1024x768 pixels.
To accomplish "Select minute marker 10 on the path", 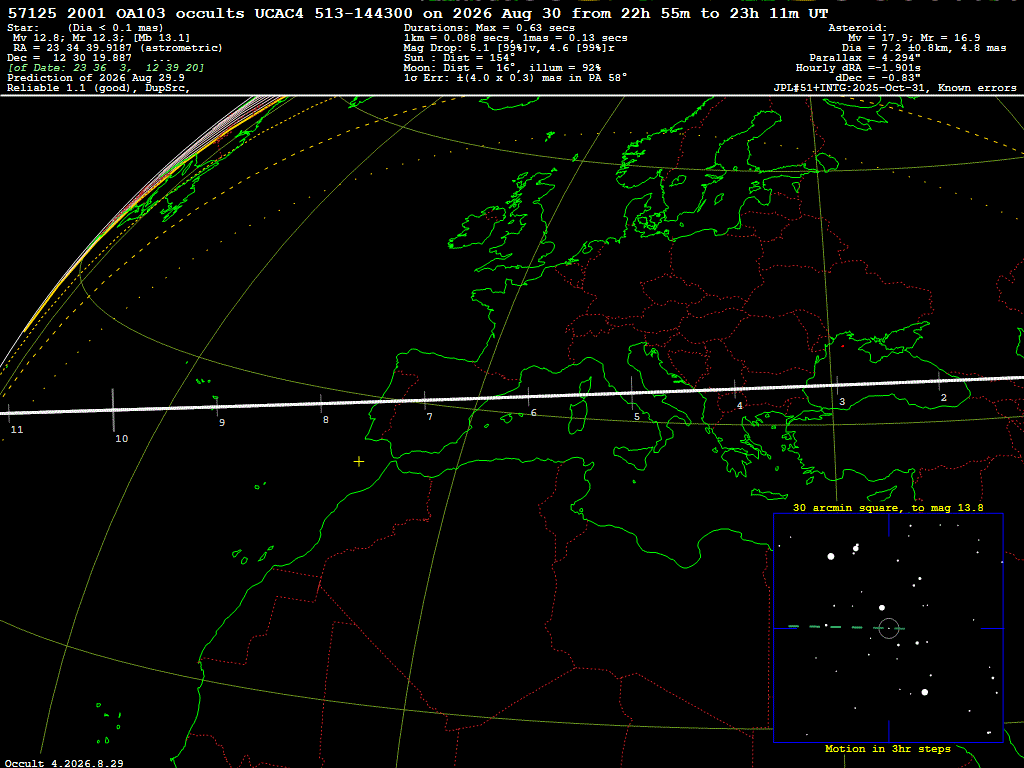I will click(x=121, y=438).
